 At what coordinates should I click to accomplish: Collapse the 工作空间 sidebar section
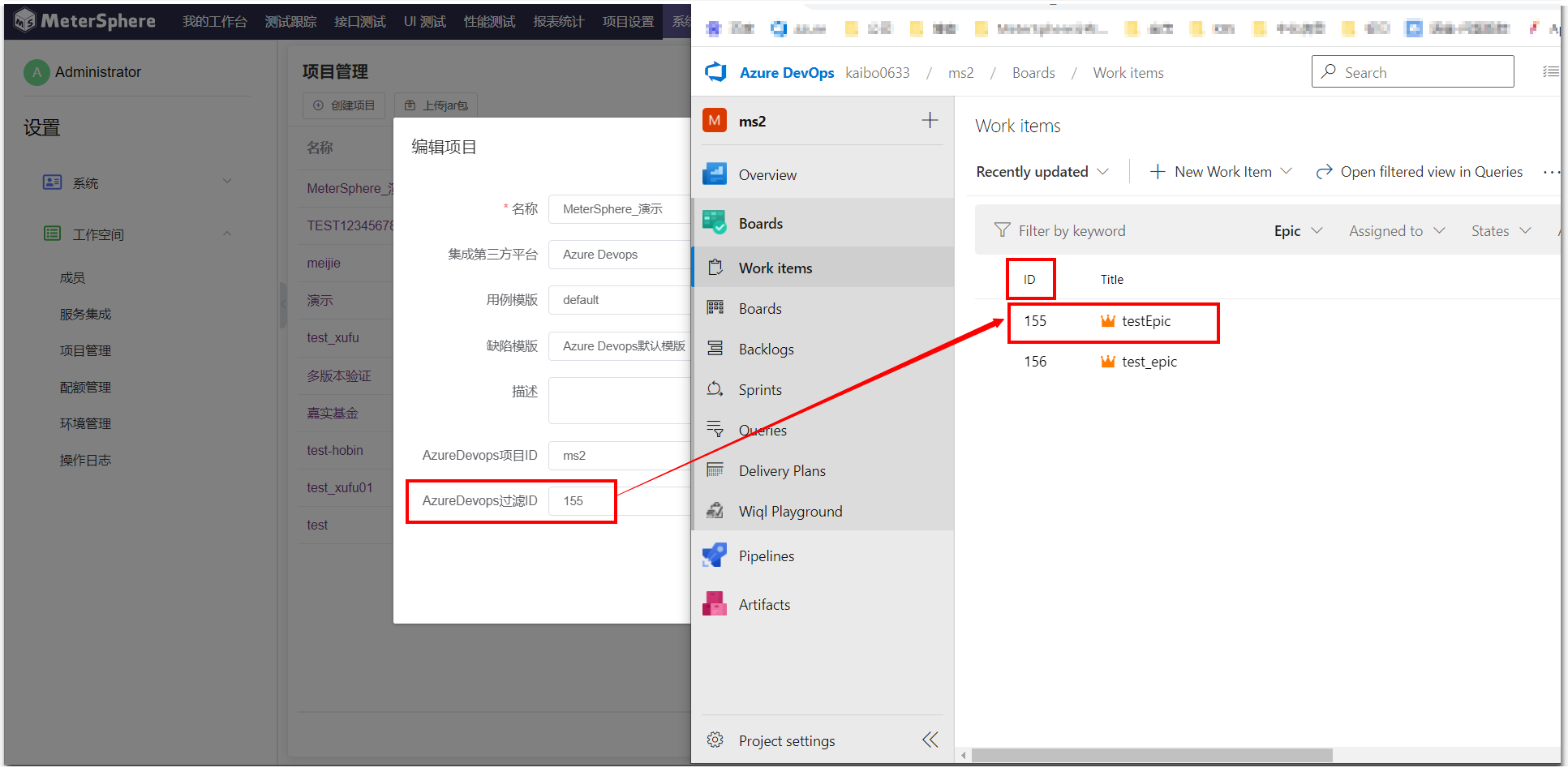tap(227, 234)
